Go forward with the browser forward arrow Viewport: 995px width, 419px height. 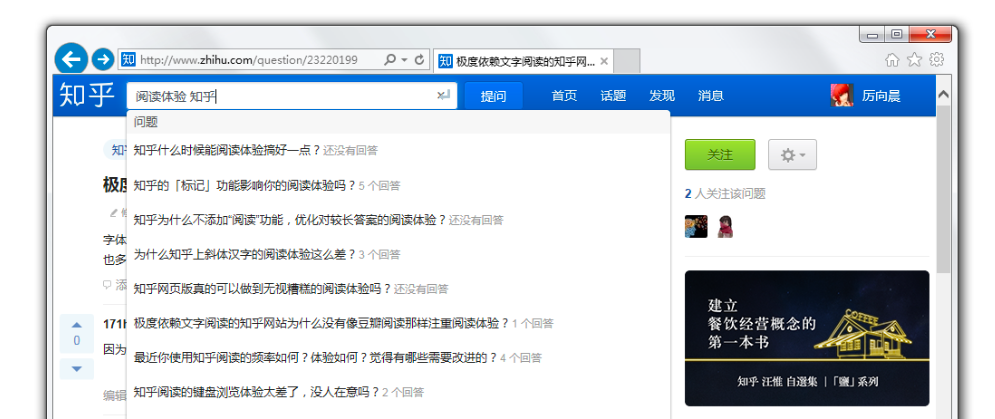[102, 60]
